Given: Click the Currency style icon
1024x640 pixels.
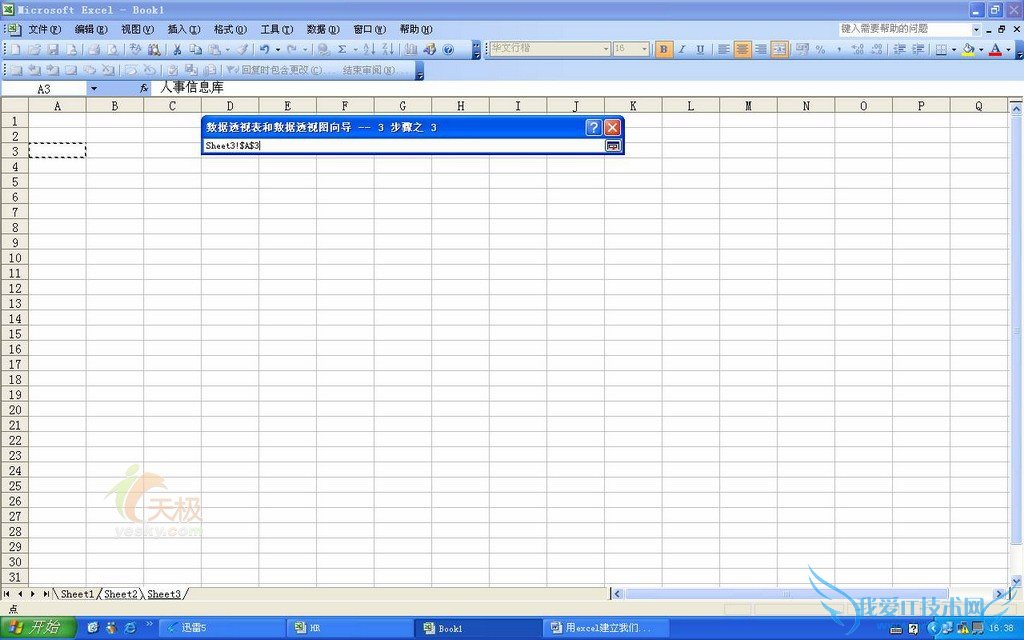Looking at the screenshot, I should coord(803,50).
